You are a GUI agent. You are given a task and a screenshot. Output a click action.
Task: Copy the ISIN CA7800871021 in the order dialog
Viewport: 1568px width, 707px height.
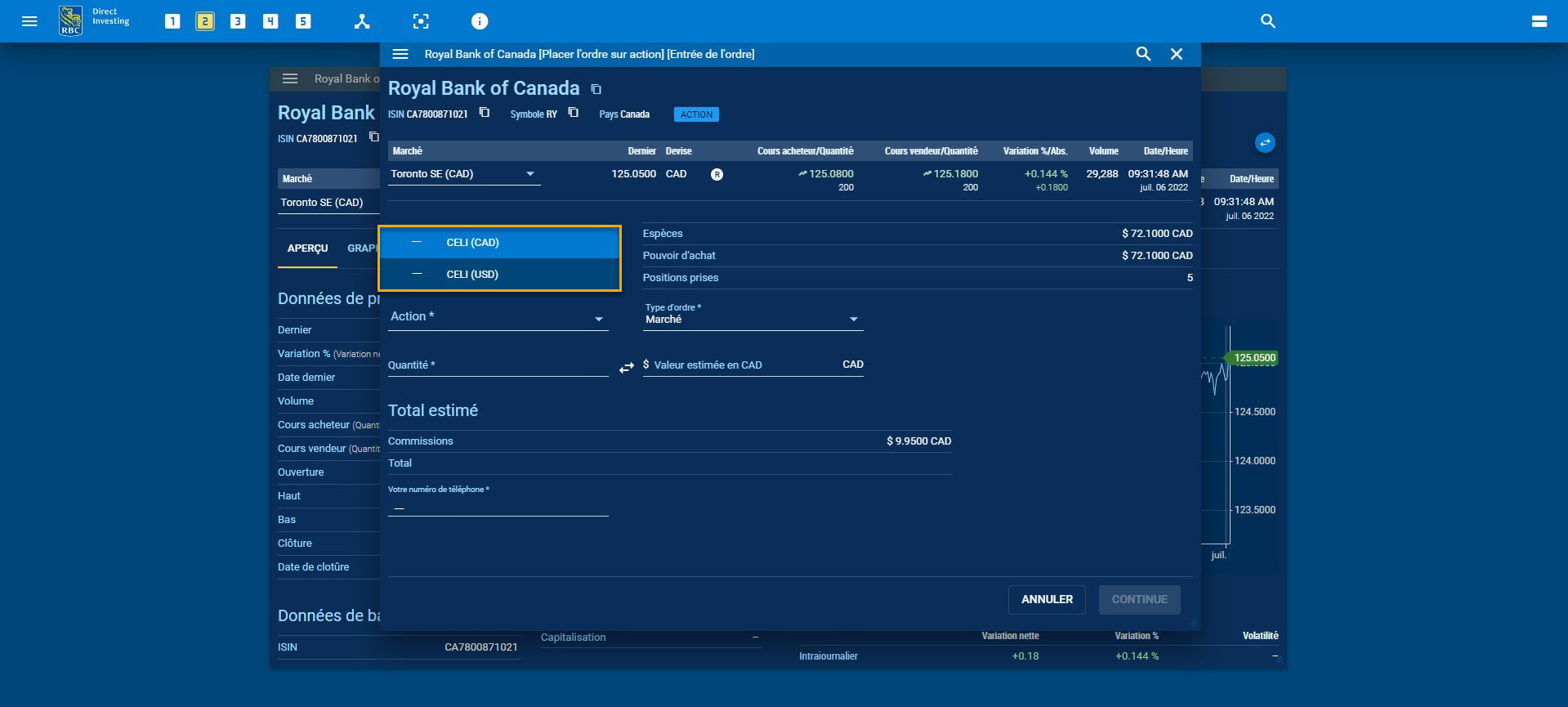[x=485, y=113]
